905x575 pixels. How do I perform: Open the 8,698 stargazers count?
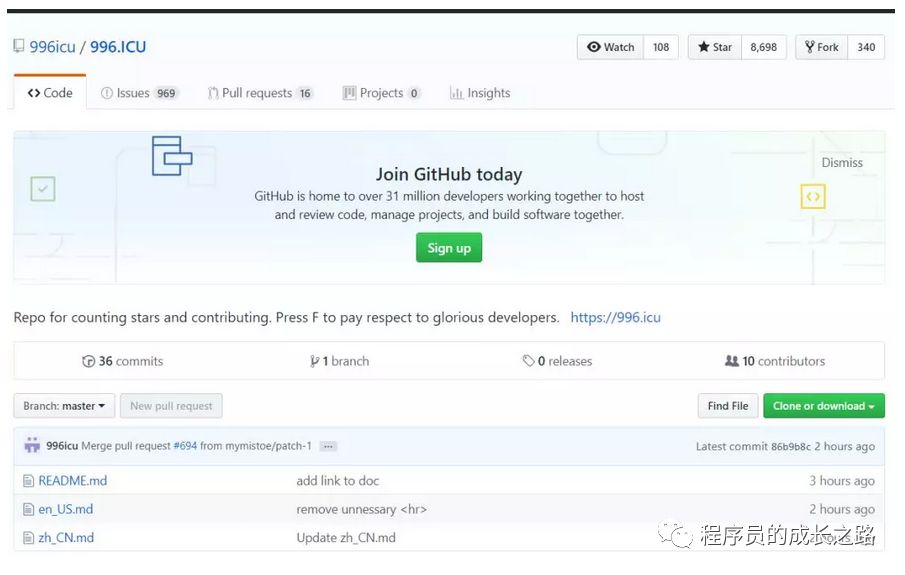point(763,47)
